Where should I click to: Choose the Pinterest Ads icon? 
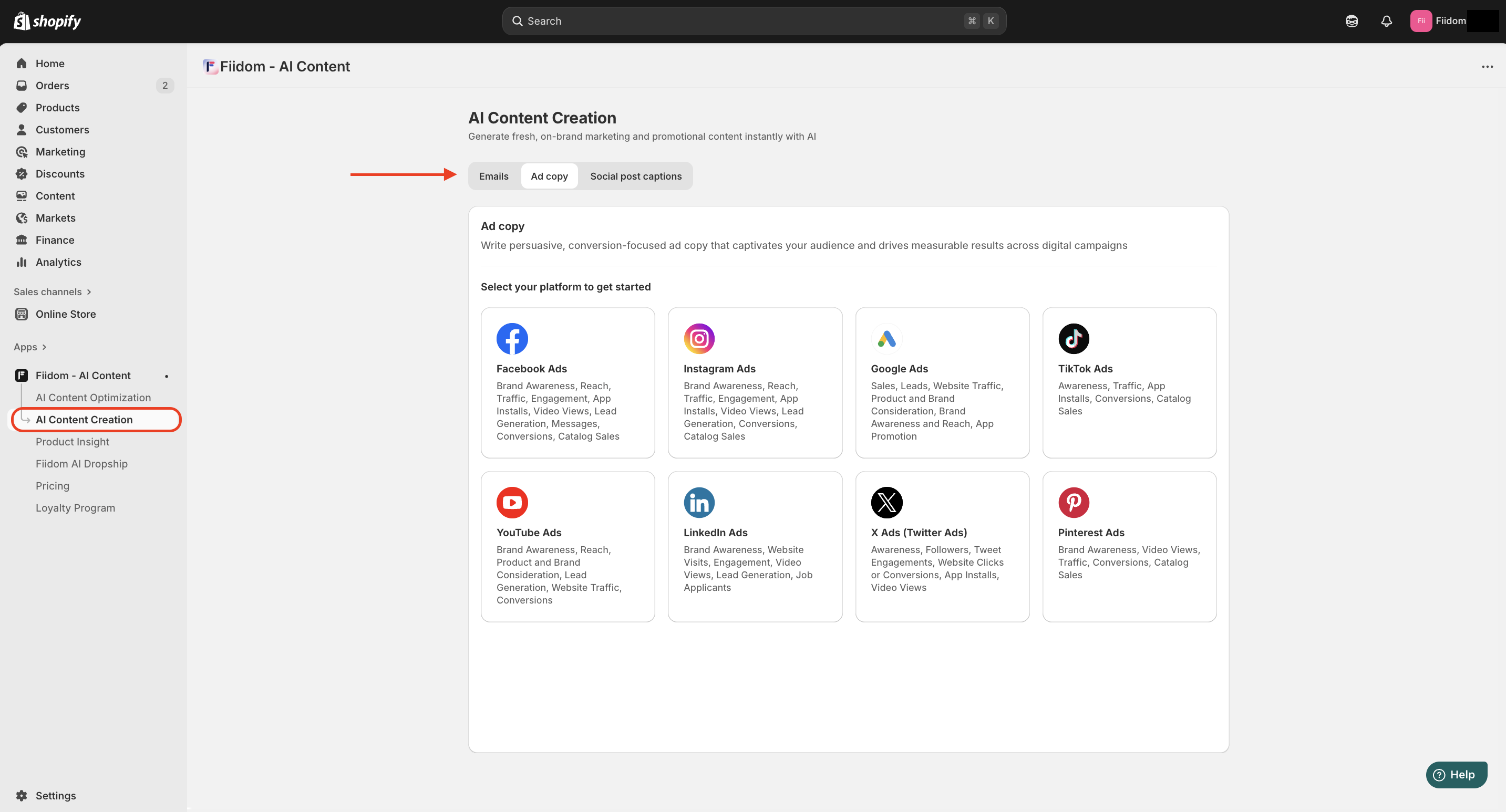1074,503
